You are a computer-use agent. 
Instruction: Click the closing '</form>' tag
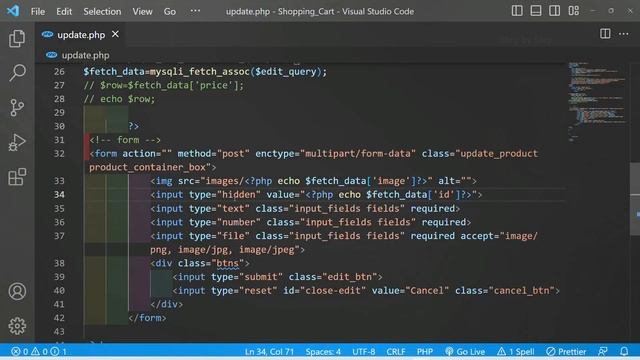pos(147,318)
